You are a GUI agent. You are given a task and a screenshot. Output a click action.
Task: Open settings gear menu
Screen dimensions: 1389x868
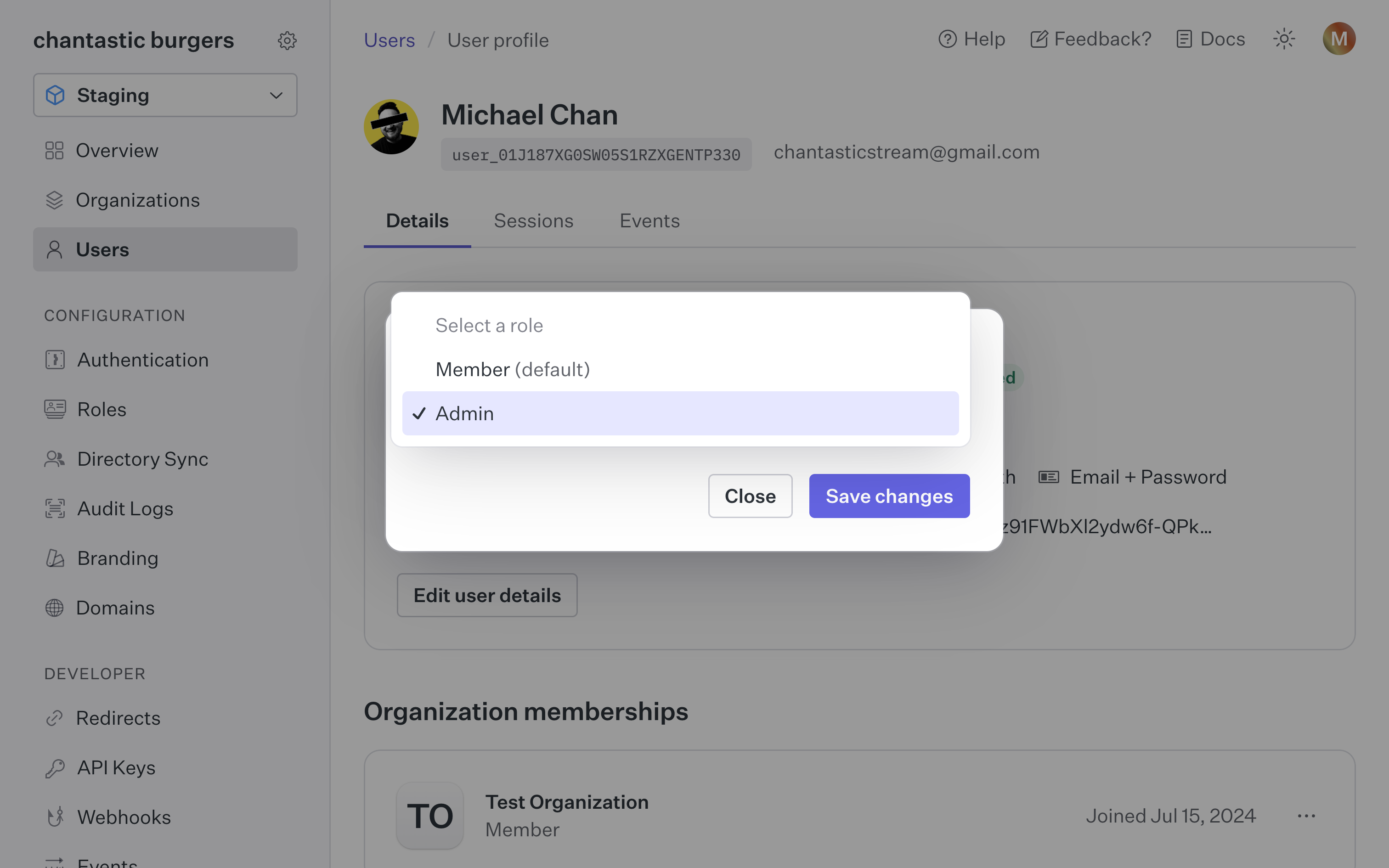point(287,40)
